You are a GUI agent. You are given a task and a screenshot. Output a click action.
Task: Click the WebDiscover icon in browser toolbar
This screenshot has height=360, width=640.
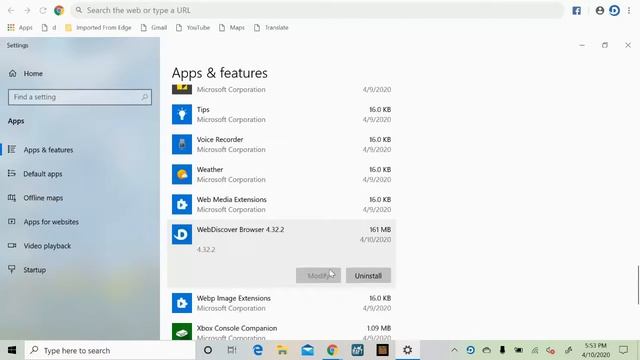click(614, 11)
